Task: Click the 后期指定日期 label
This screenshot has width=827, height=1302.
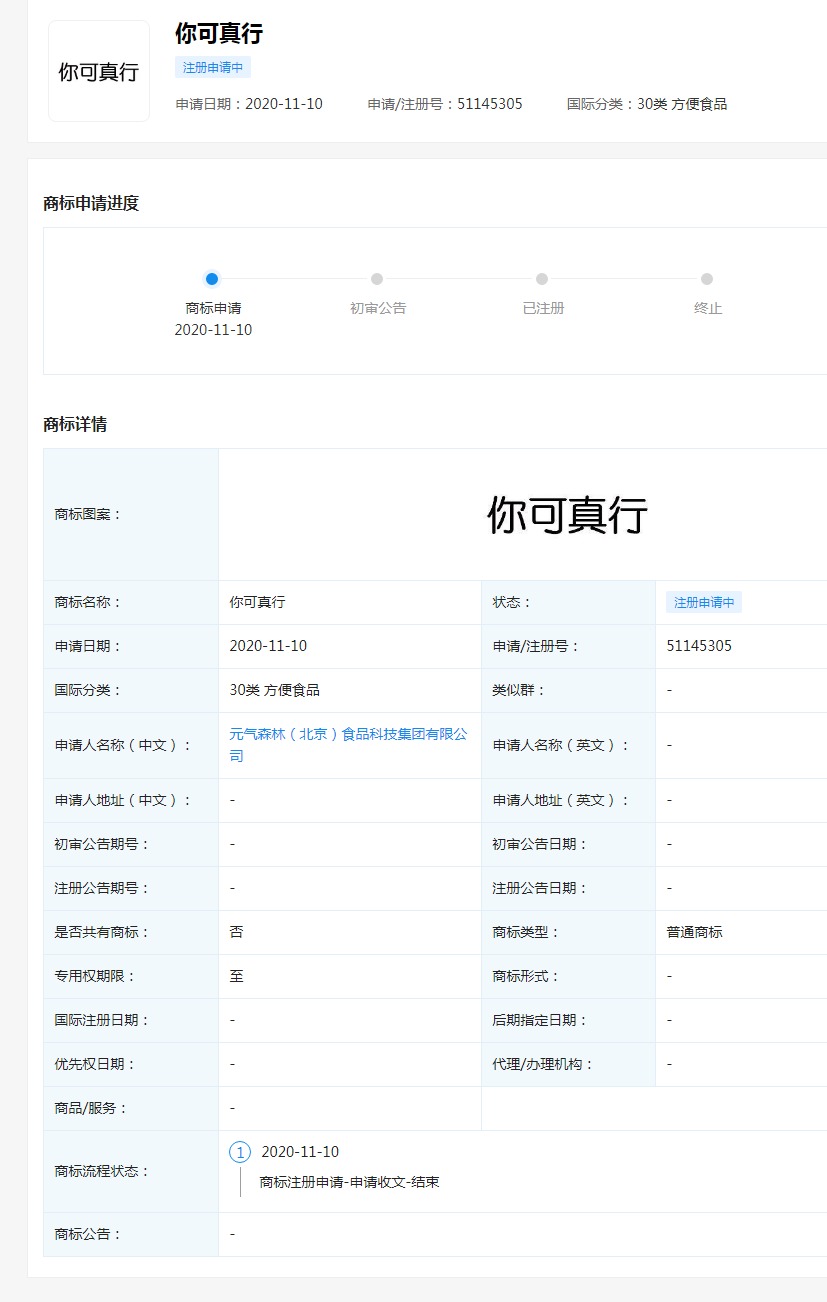Action: click(540, 1020)
